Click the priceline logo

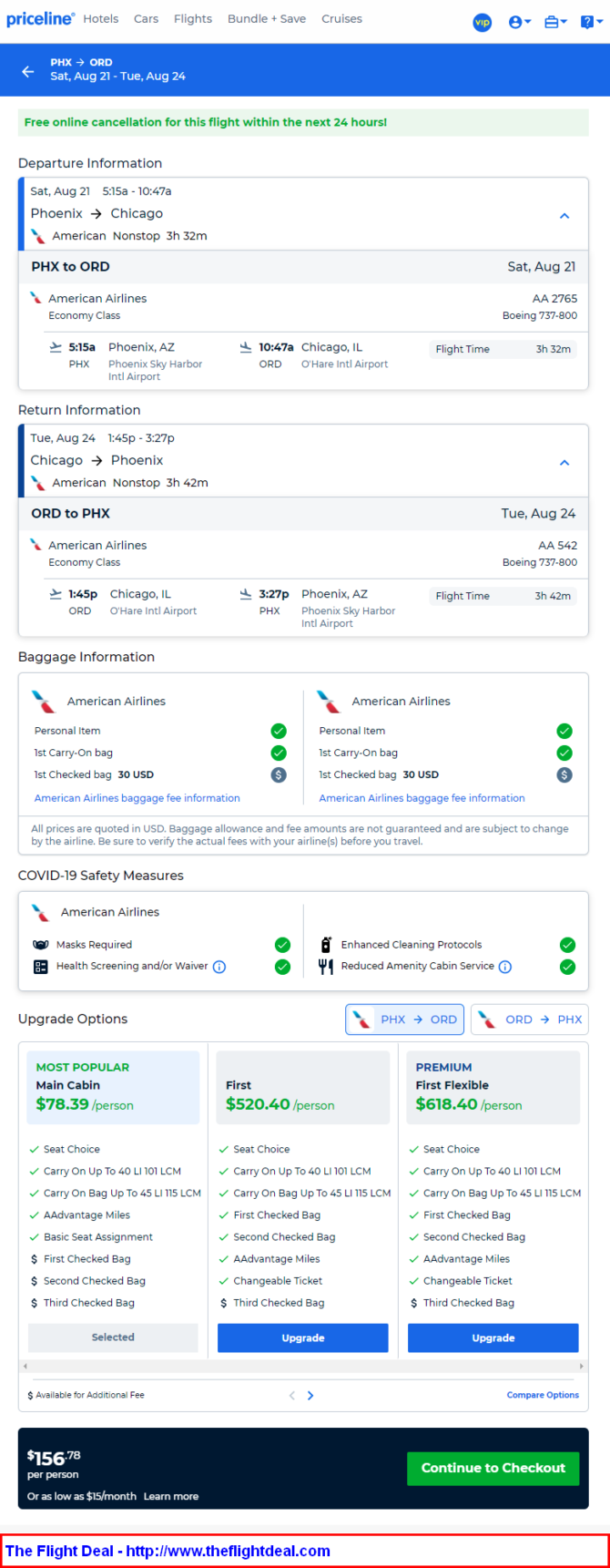(x=40, y=18)
